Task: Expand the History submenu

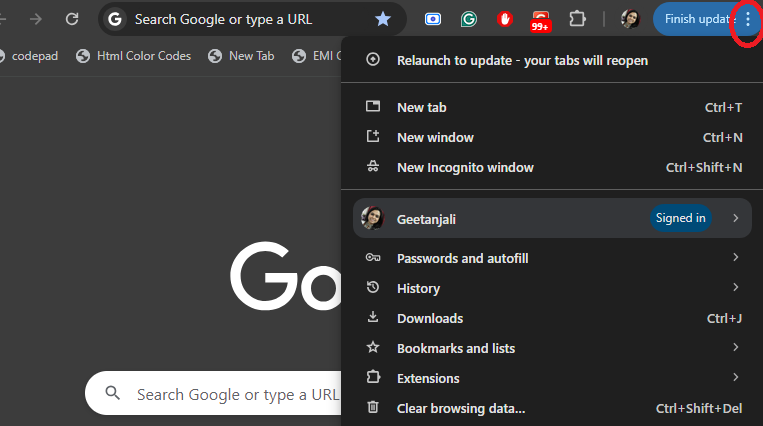Action: (x=551, y=288)
